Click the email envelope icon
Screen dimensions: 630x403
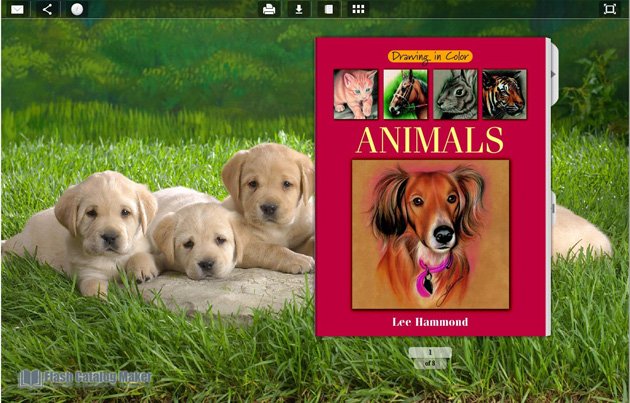[x=17, y=9]
